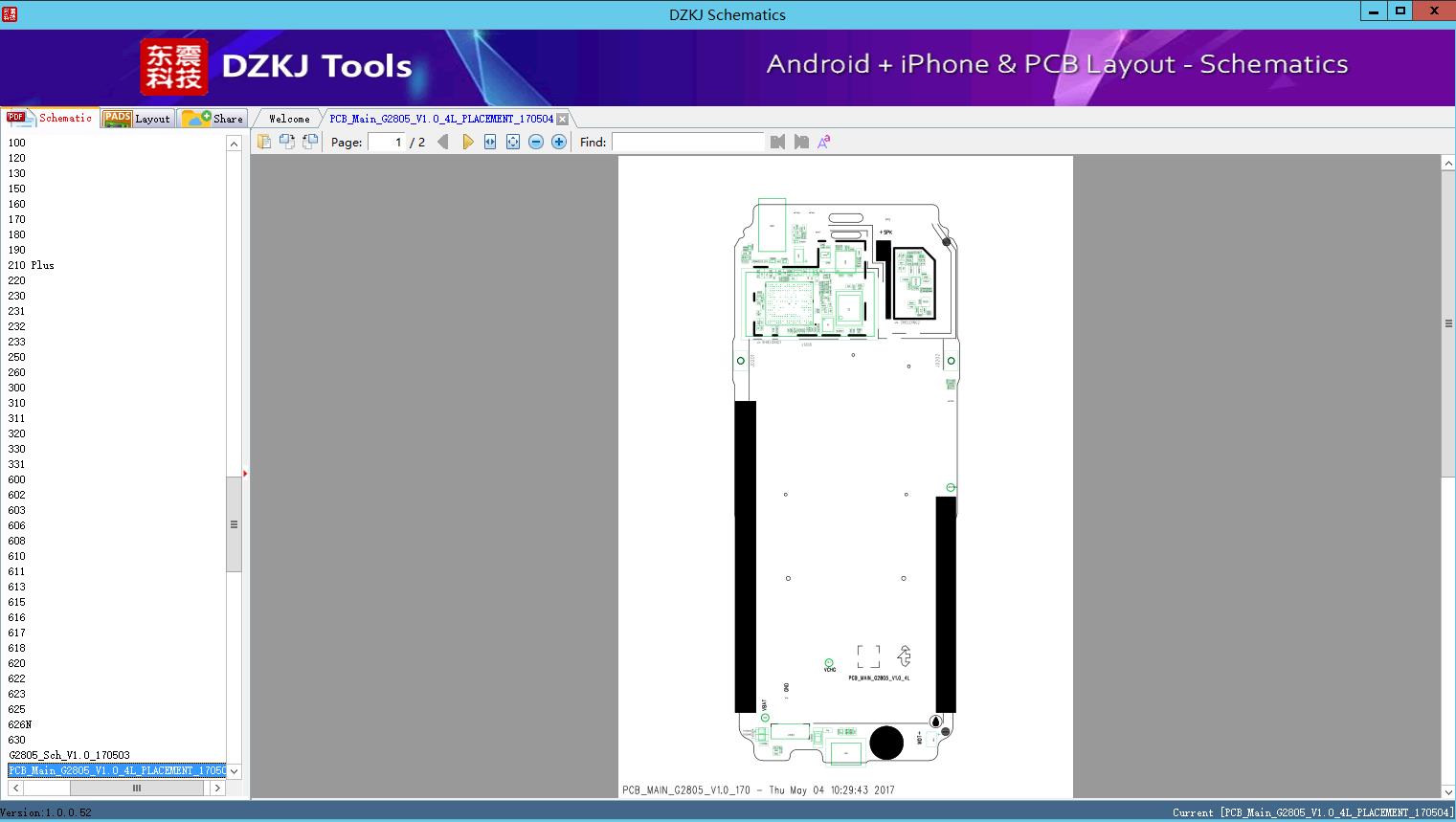This screenshot has height=822, width=1456.
Task: Close the PCB_Main_G2805 placement tab
Action: click(562, 119)
